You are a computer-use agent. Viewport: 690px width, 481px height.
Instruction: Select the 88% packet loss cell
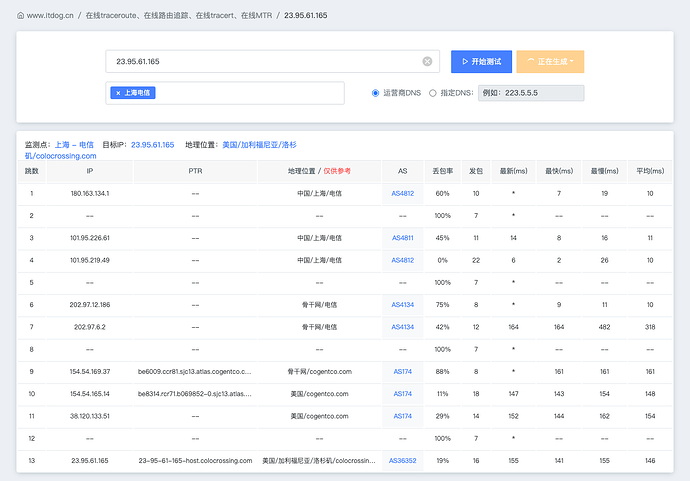pos(443,371)
